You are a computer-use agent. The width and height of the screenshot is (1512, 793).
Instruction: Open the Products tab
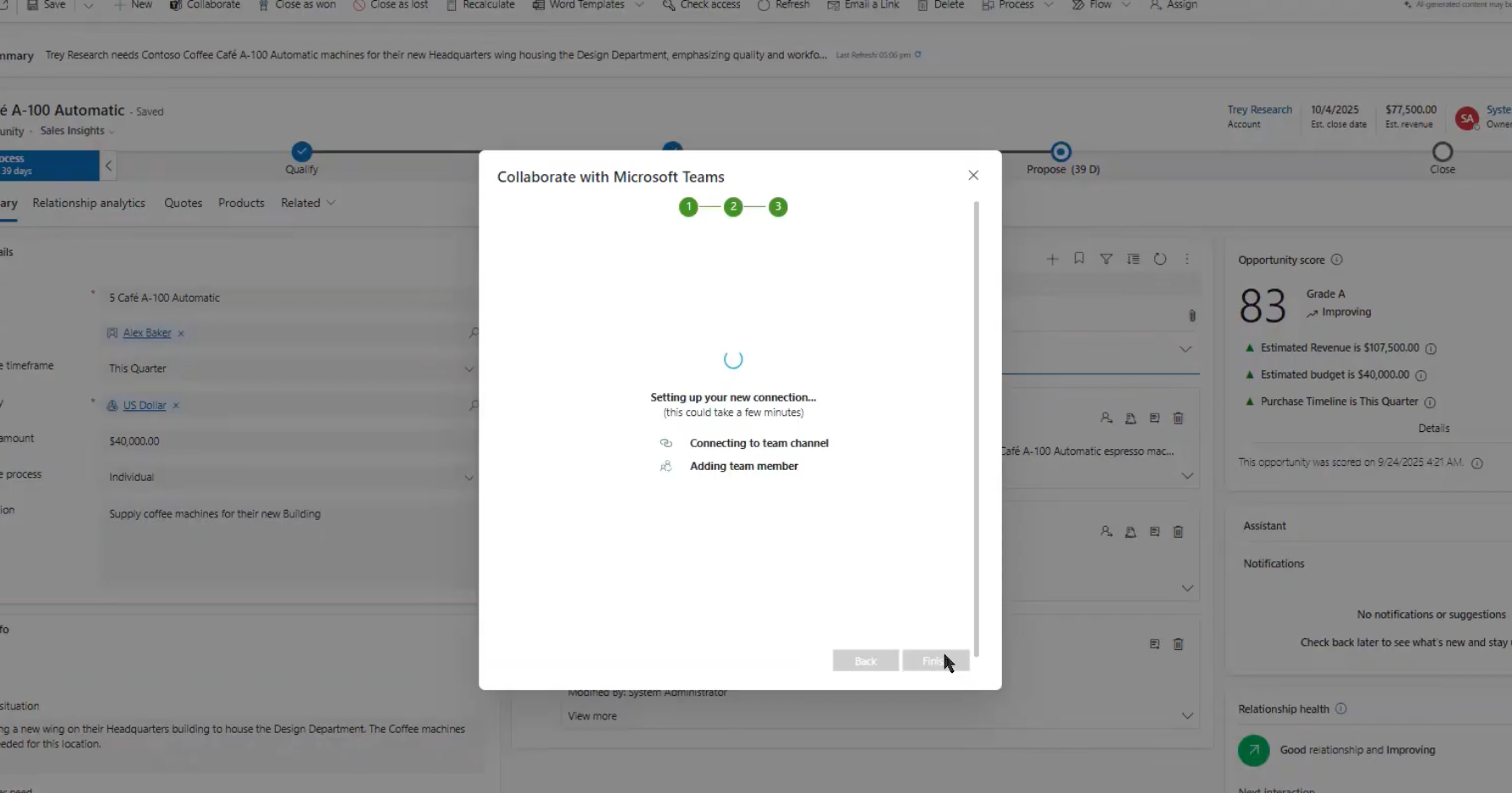(241, 203)
